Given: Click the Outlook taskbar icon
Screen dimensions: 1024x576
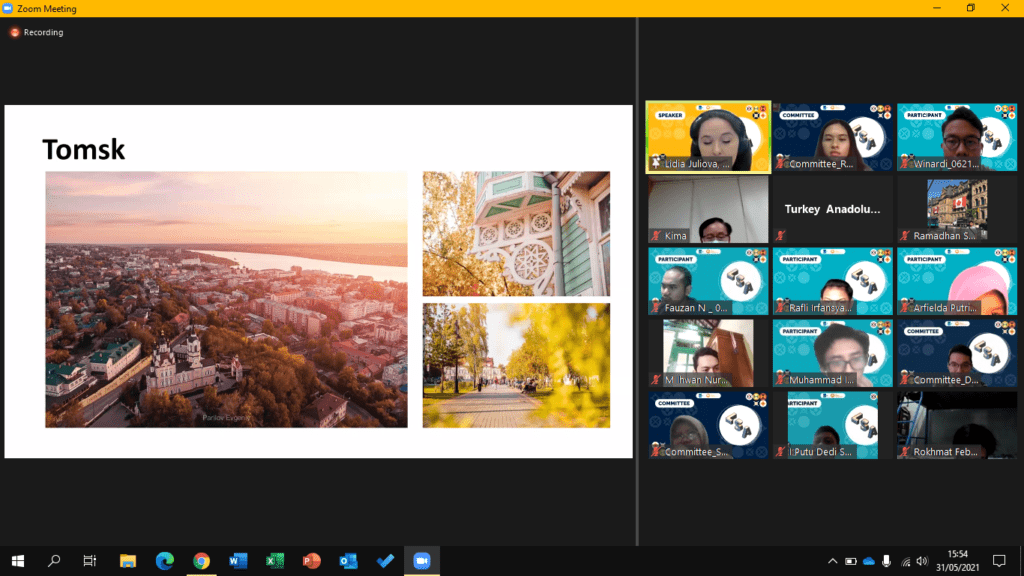Looking at the screenshot, I should tap(348, 561).
